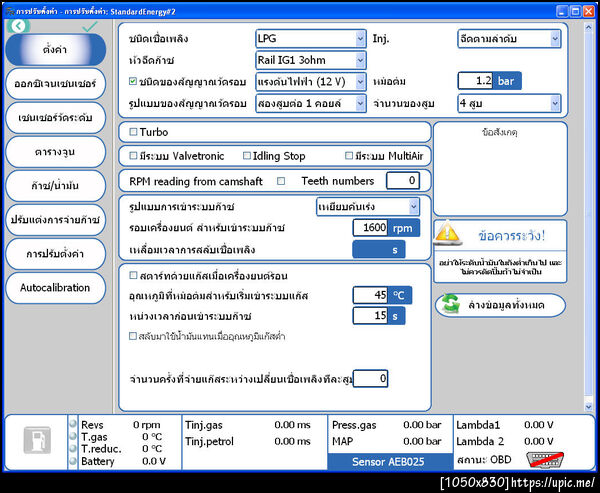The image size is (600, 493).
Task: Open the 4 cylinders dropdown
Action: click(509, 103)
